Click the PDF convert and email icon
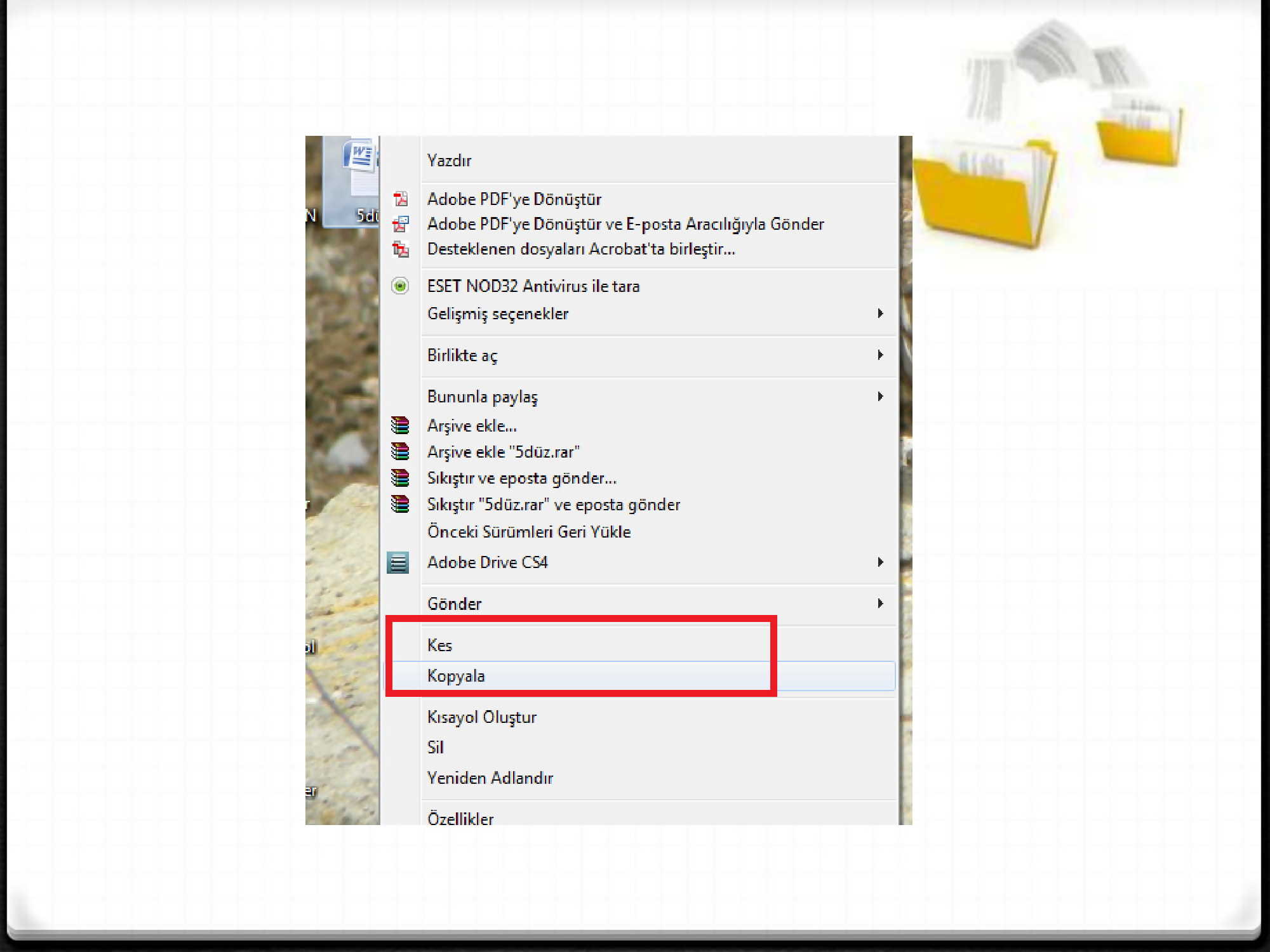 [400, 224]
